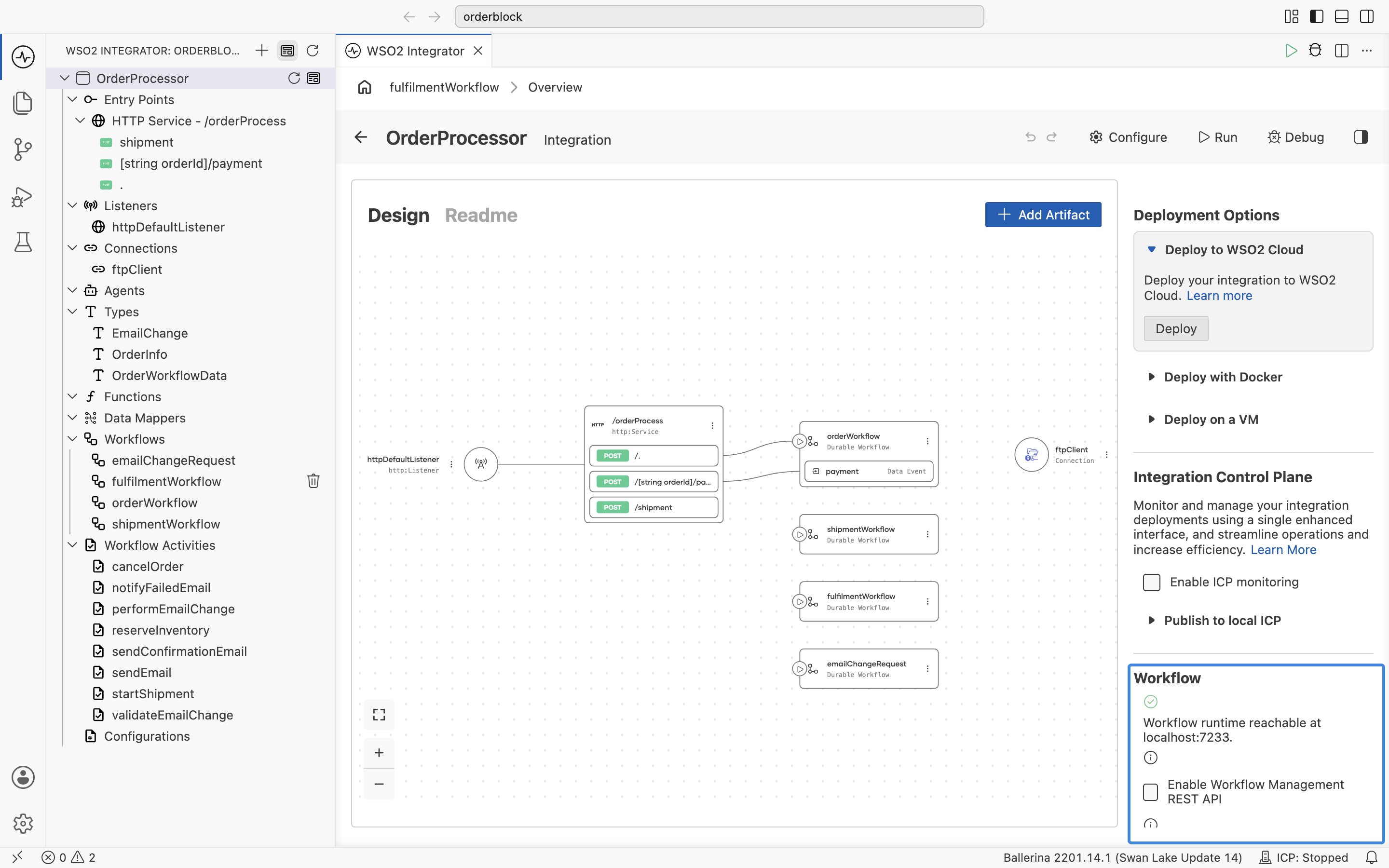The width and height of the screenshot is (1389, 868).
Task: Click the back arrow beside OrderProcessor title
Action: [x=361, y=137]
